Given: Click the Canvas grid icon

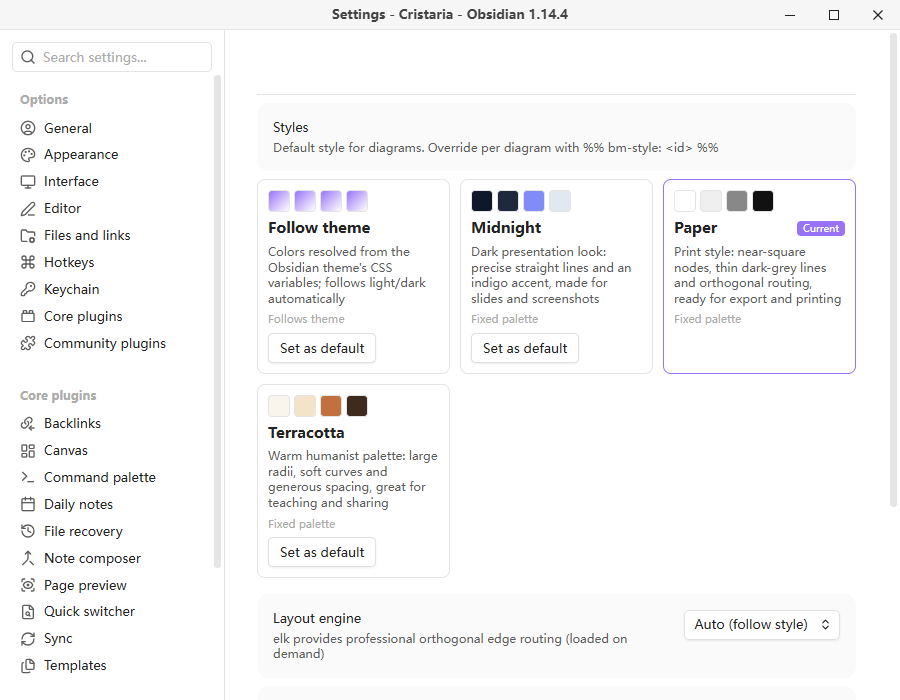Looking at the screenshot, I should (x=28, y=451).
